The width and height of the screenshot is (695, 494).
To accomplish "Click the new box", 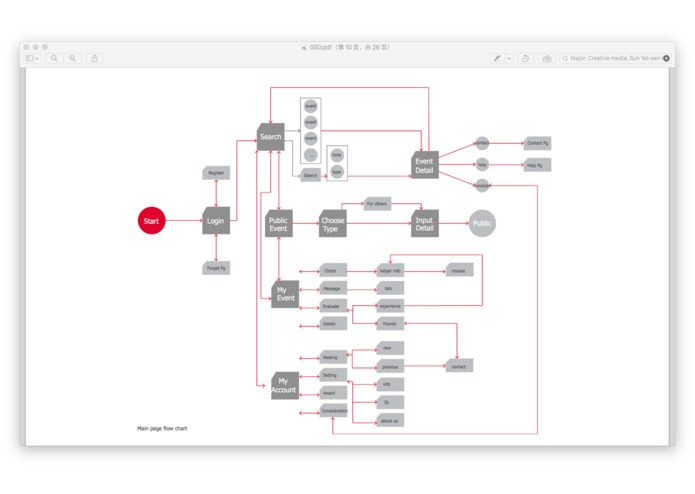I will click(x=390, y=348).
